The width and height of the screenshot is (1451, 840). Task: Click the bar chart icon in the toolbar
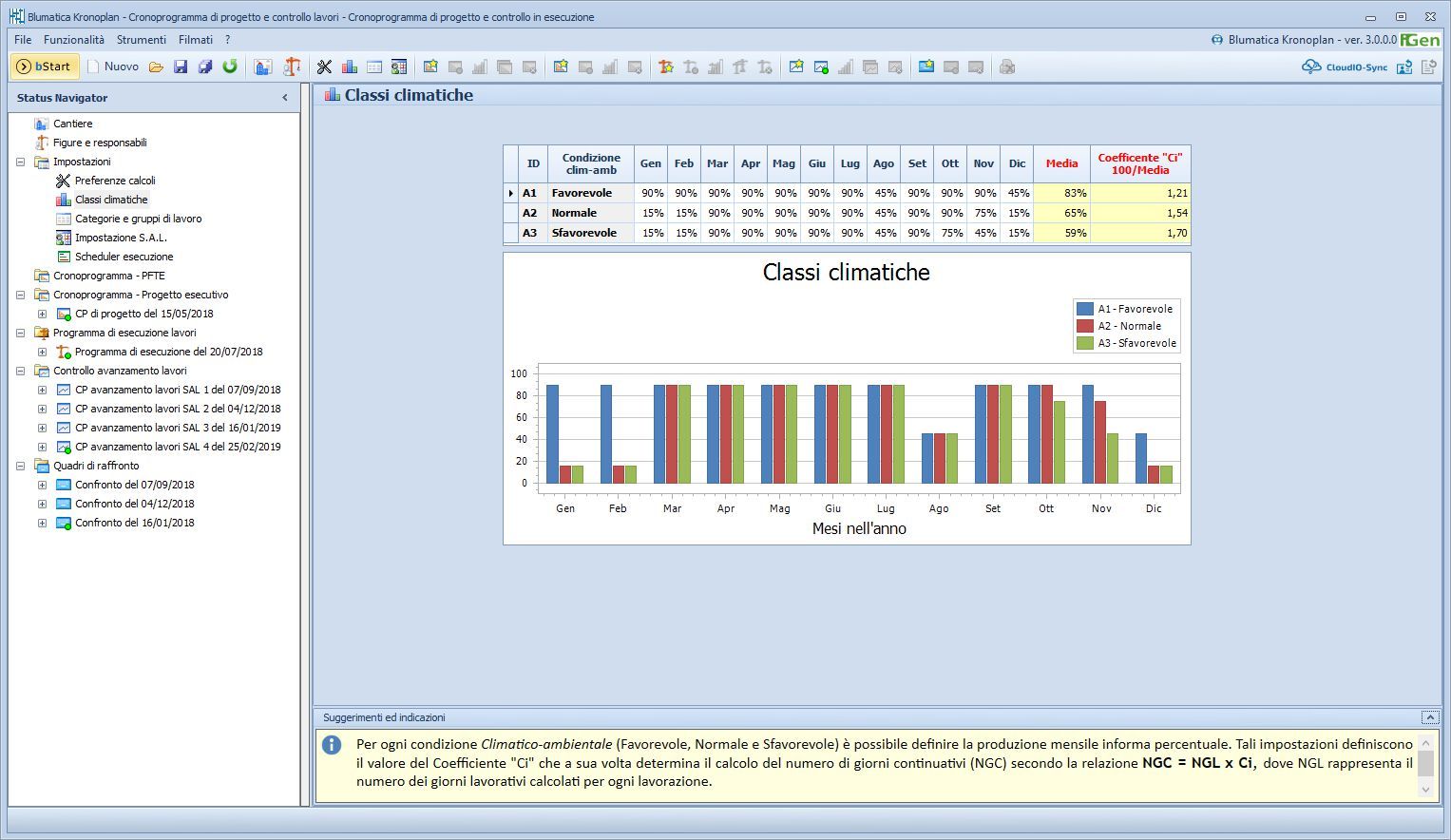pyautogui.click(x=350, y=67)
